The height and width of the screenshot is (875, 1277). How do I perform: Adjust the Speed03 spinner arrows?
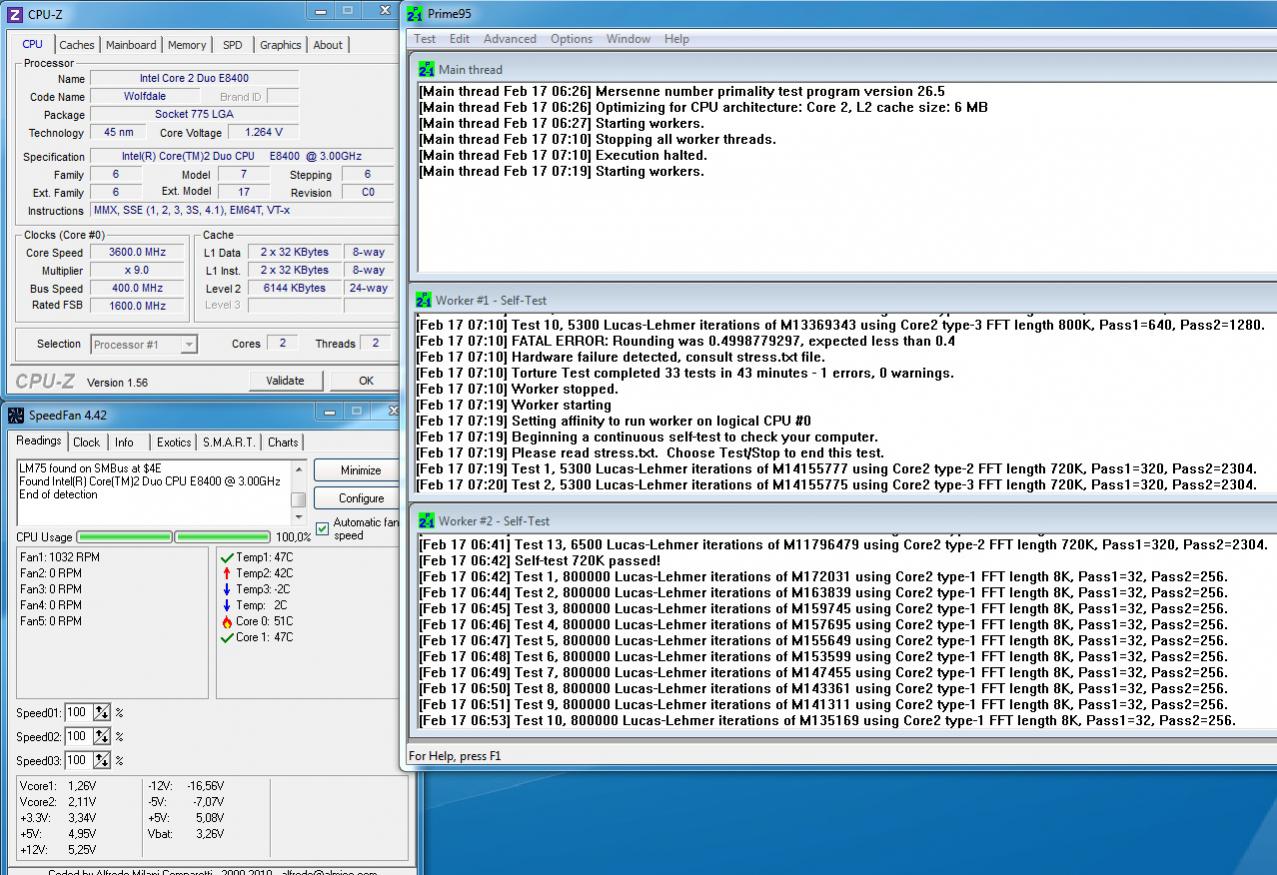point(102,761)
